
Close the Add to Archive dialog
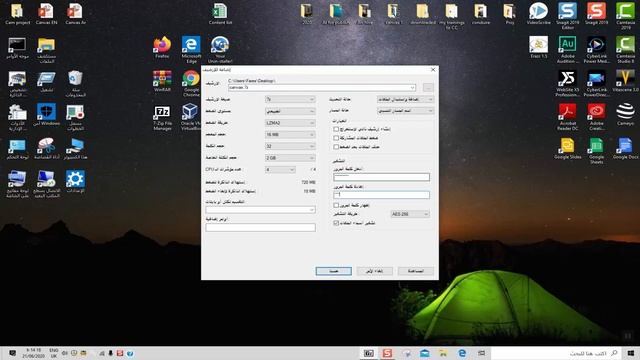pyautogui.click(x=433, y=70)
